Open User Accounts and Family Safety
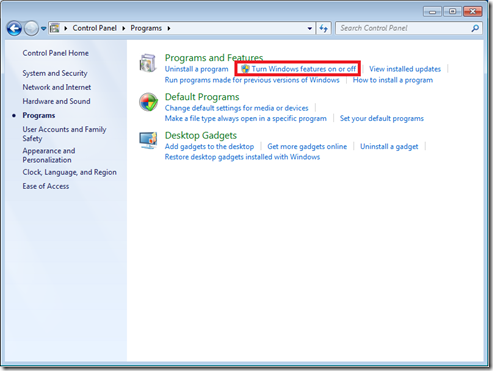 [x=64, y=134]
